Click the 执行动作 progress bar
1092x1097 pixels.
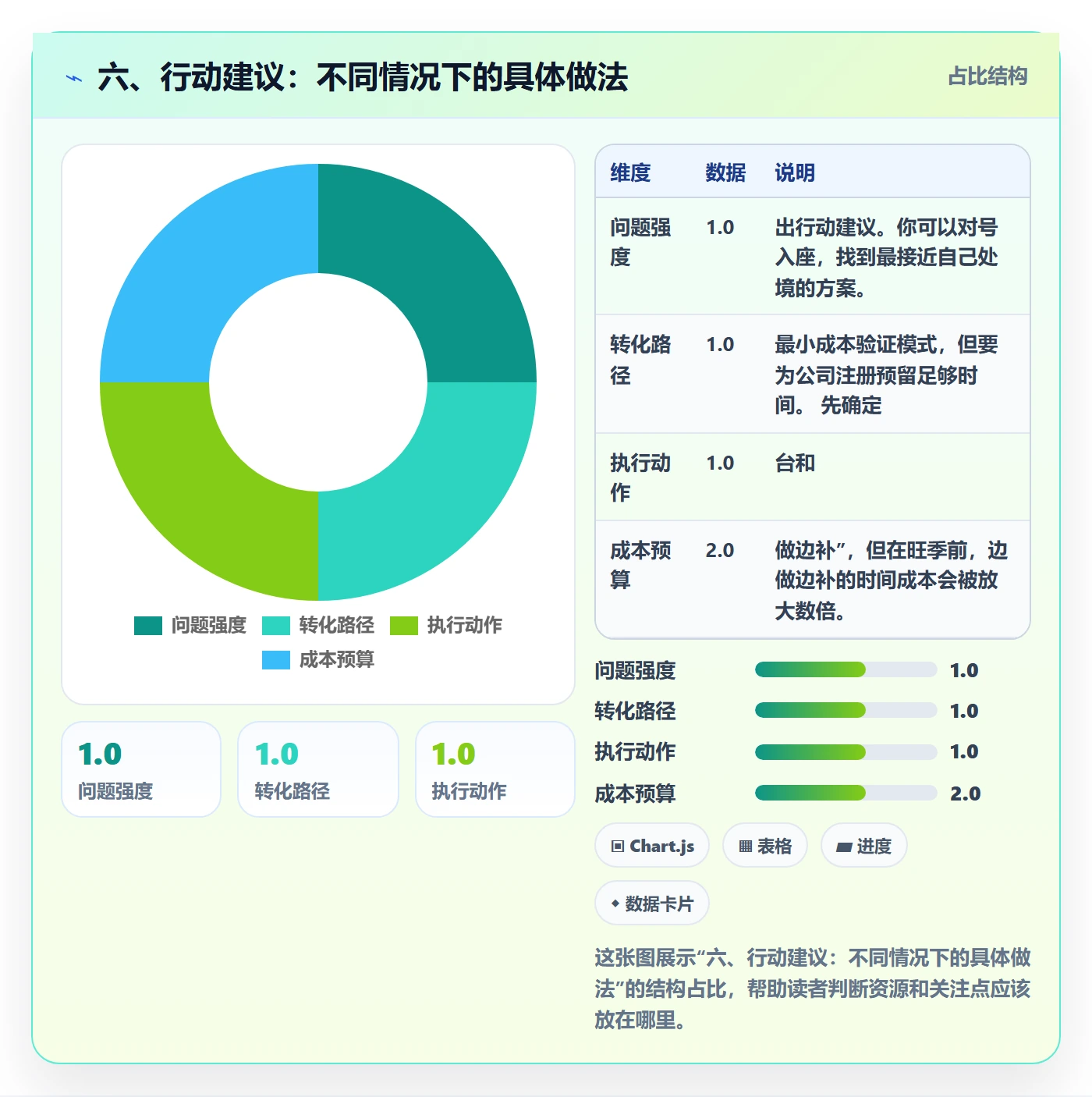[846, 751]
